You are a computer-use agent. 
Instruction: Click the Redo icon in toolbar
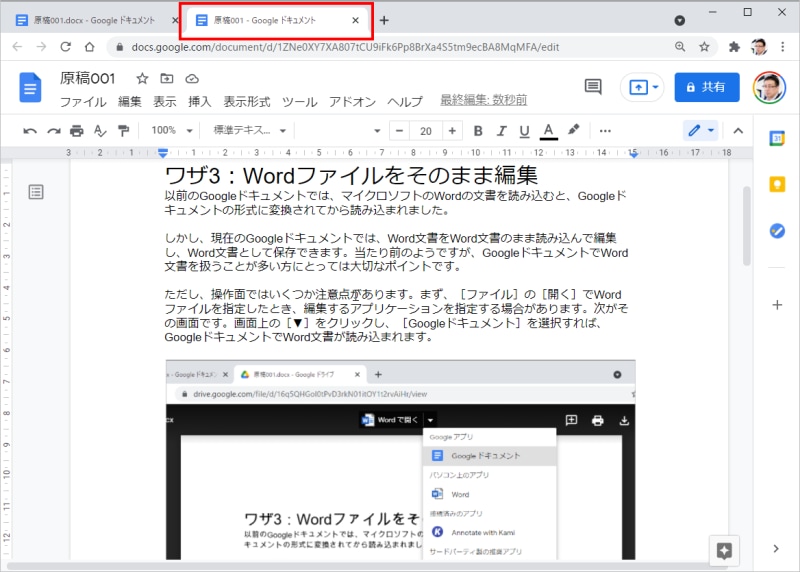coord(54,131)
